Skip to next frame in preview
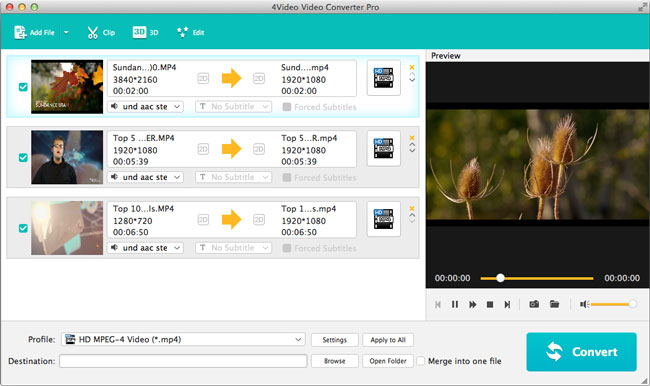 507,304
